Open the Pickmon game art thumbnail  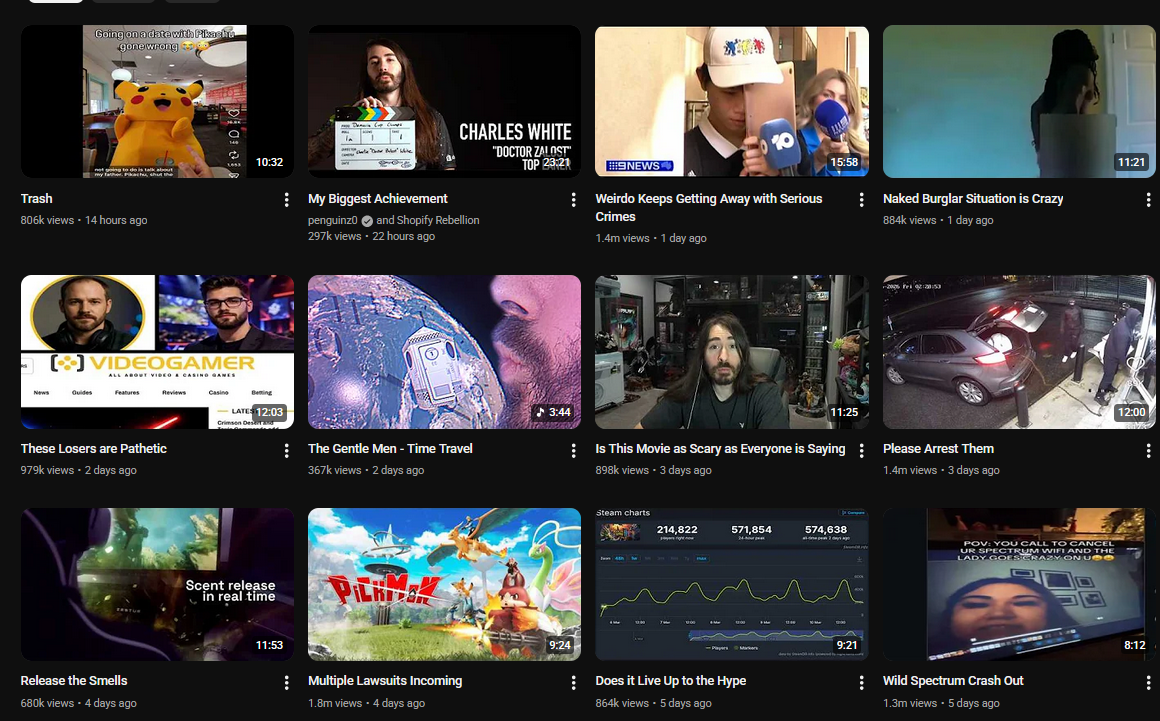444,584
